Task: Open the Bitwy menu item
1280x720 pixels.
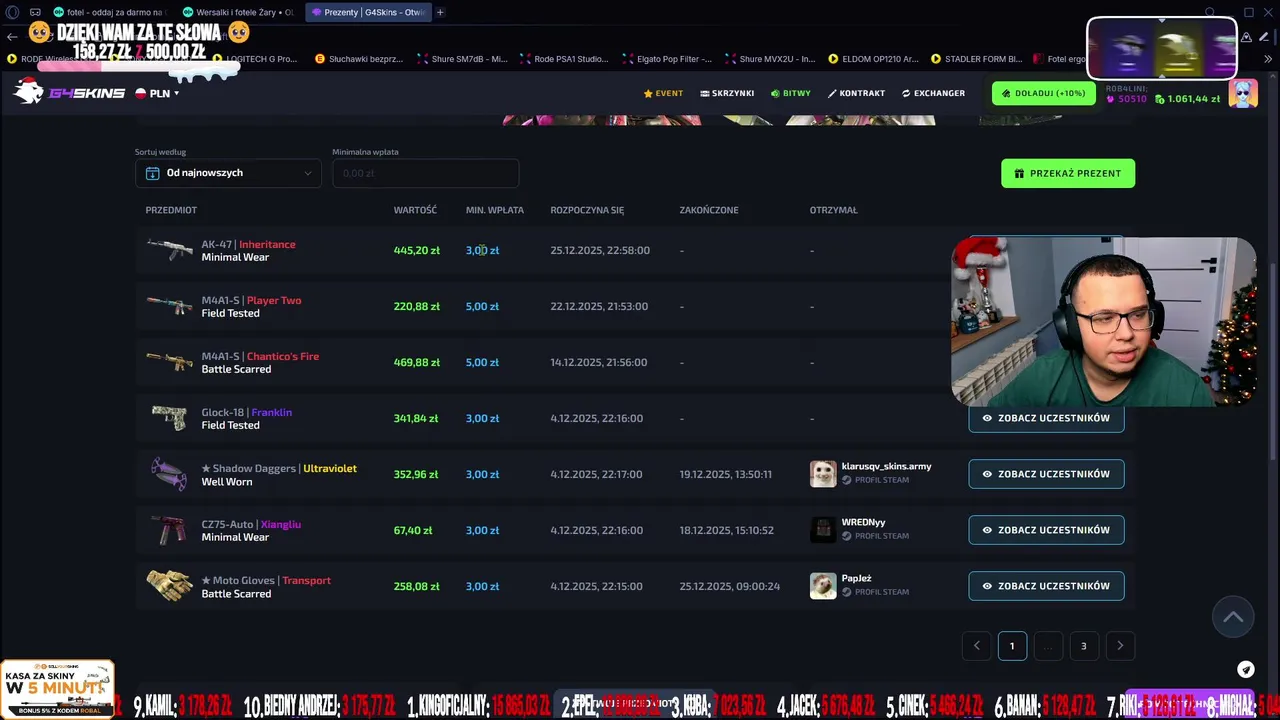Action: click(x=791, y=93)
